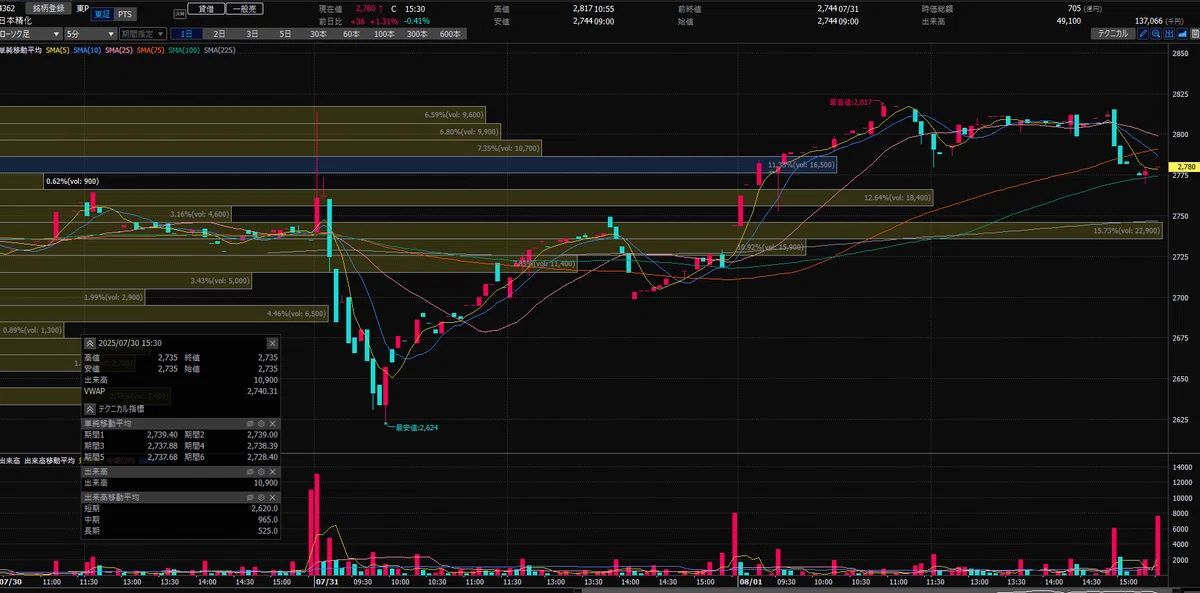Close the 2025/07/30 15:30 info panel
The height and width of the screenshot is (593, 1200).
[272, 343]
